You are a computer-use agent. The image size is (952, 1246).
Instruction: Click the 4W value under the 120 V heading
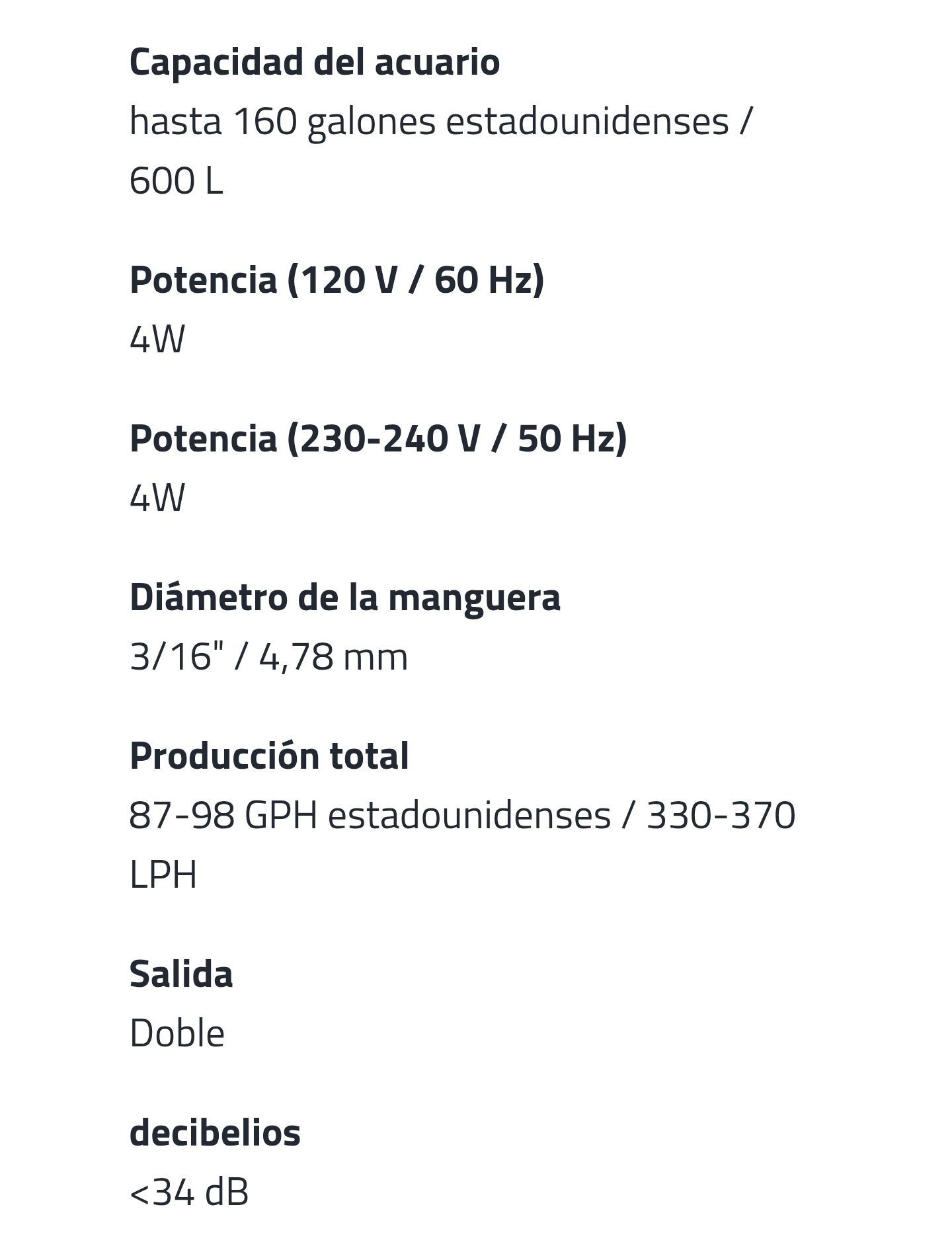157,340
